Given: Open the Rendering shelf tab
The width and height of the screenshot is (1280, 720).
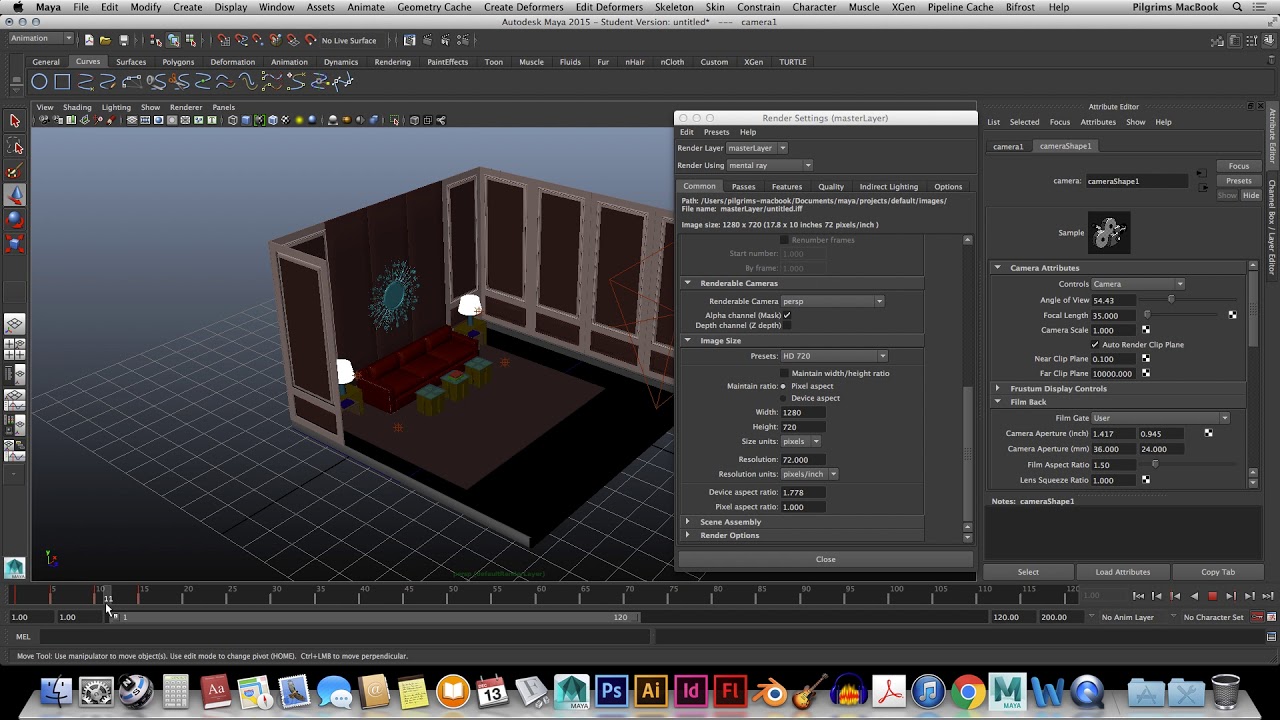Looking at the screenshot, I should (392, 62).
